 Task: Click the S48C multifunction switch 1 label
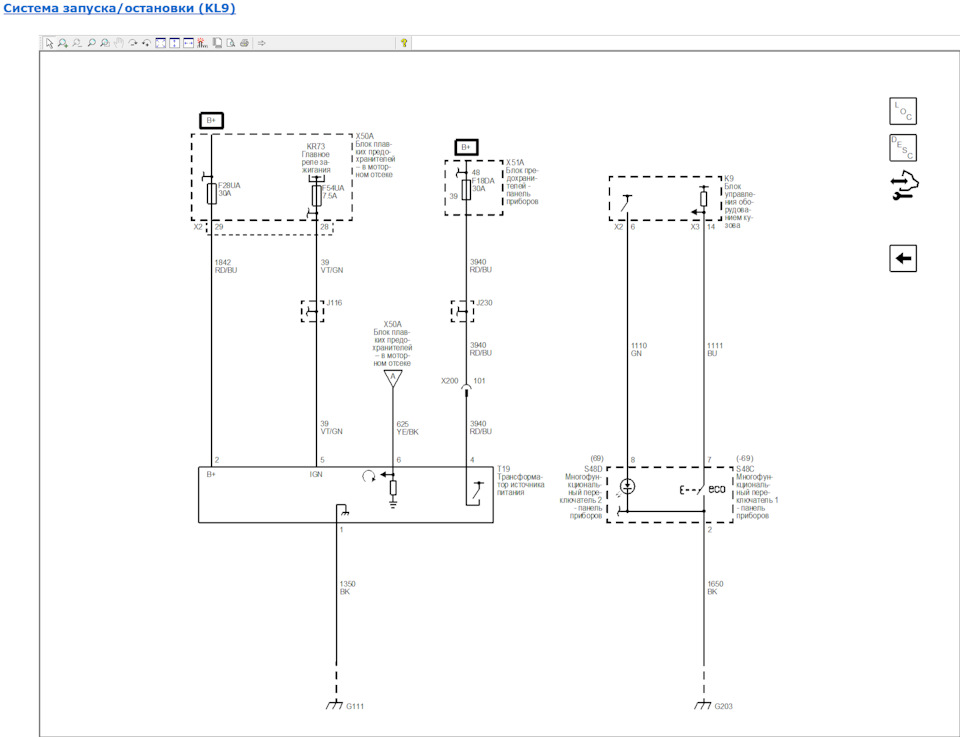tap(757, 492)
